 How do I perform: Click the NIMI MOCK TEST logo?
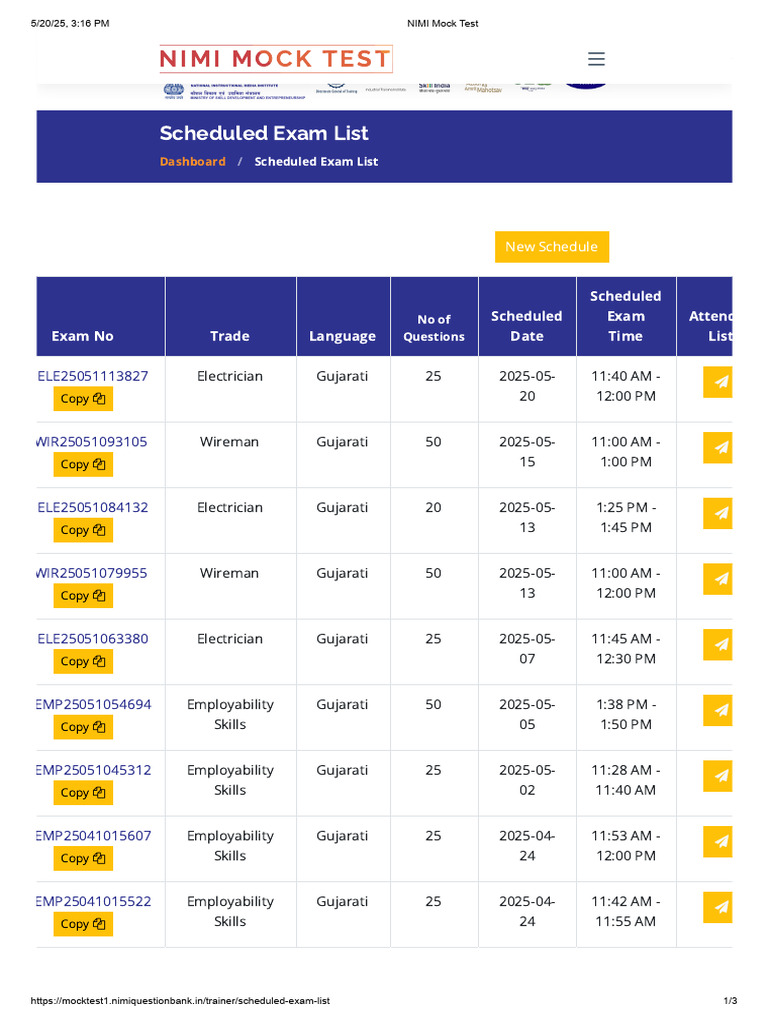[x=275, y=59]
